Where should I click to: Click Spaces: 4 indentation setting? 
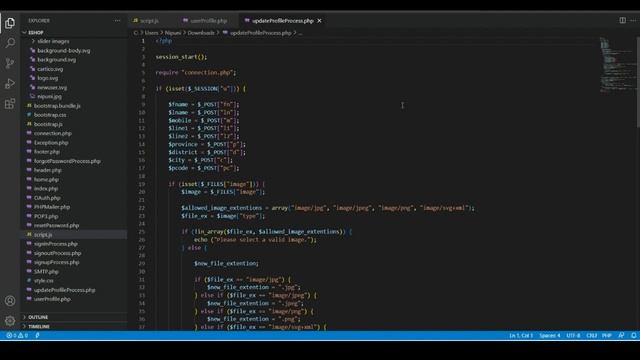pyautogui.click(x=550, y=336)
